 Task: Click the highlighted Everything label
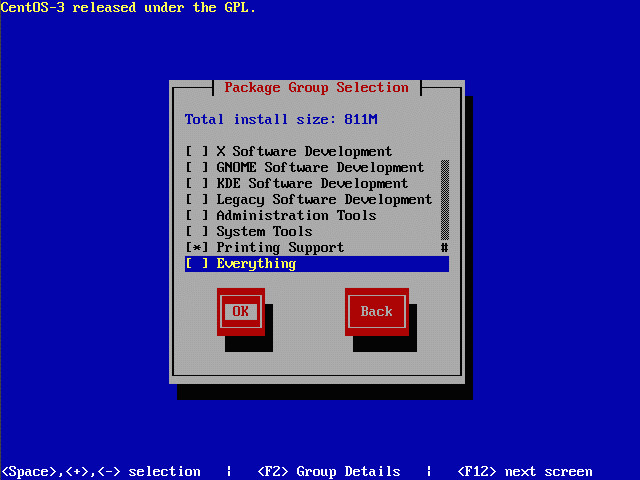click(256, 264)
